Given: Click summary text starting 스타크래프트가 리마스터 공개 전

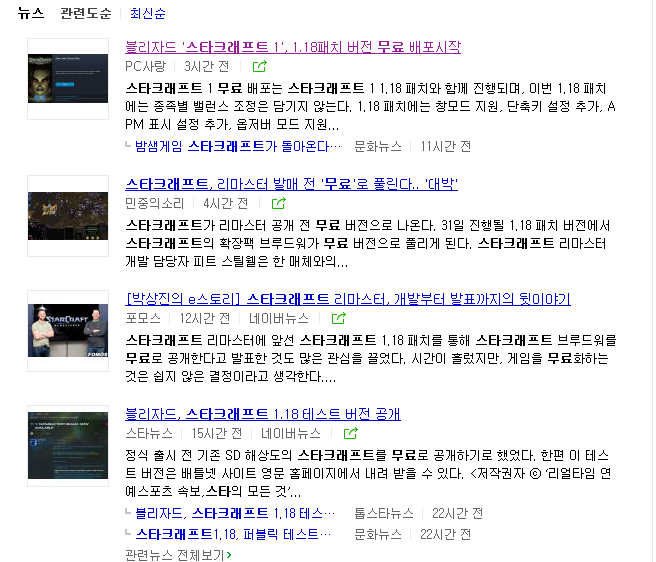Looking at the screenshot, I should (x=368, y=244).
